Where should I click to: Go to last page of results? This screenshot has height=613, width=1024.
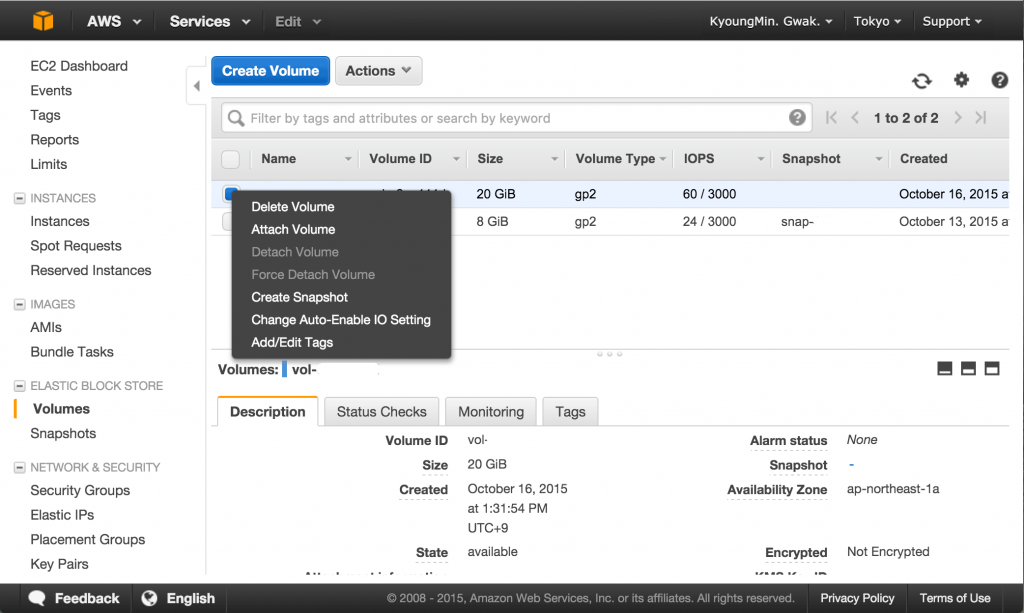click(x=981, y=118)
